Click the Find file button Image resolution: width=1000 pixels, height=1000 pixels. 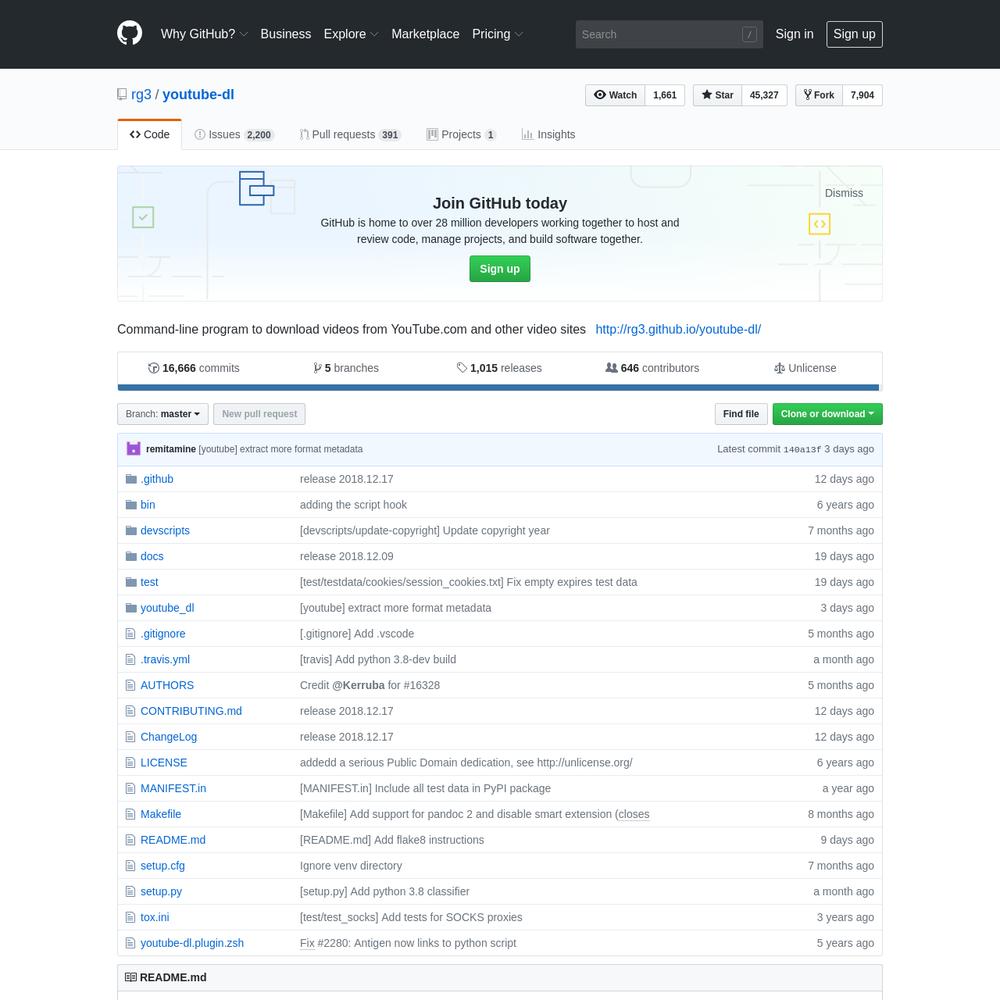click(x=741, y=414)
